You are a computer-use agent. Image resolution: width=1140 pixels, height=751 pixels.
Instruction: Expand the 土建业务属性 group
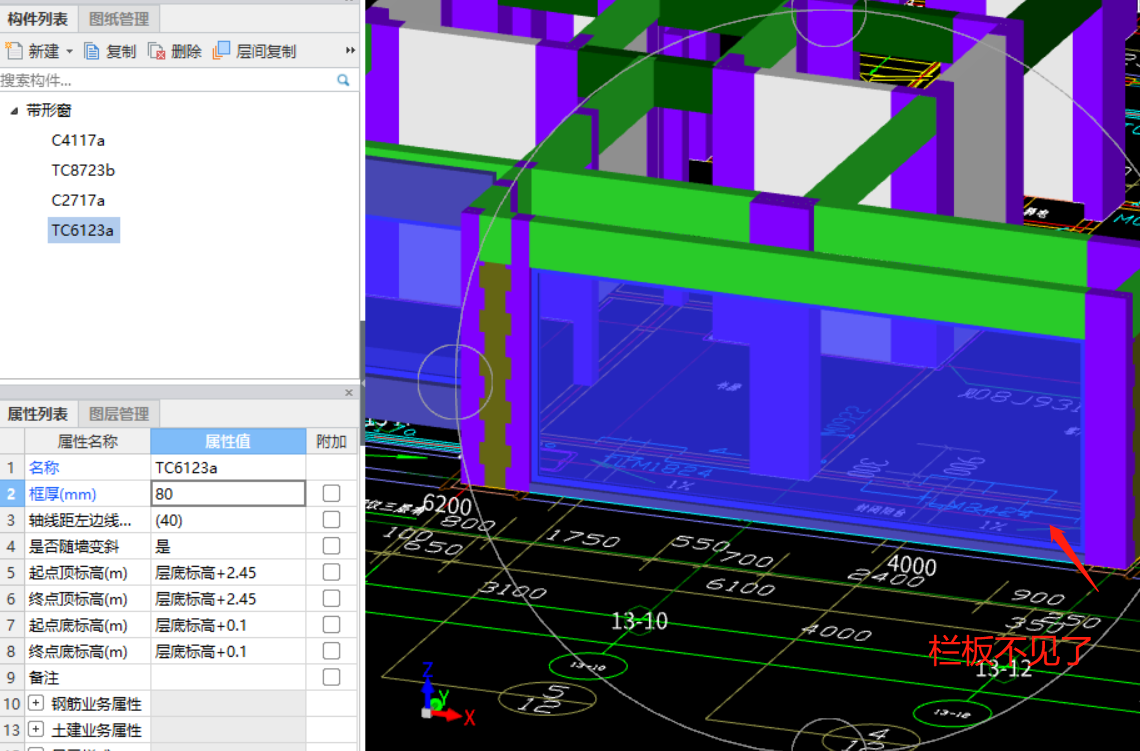coord(36,729)
